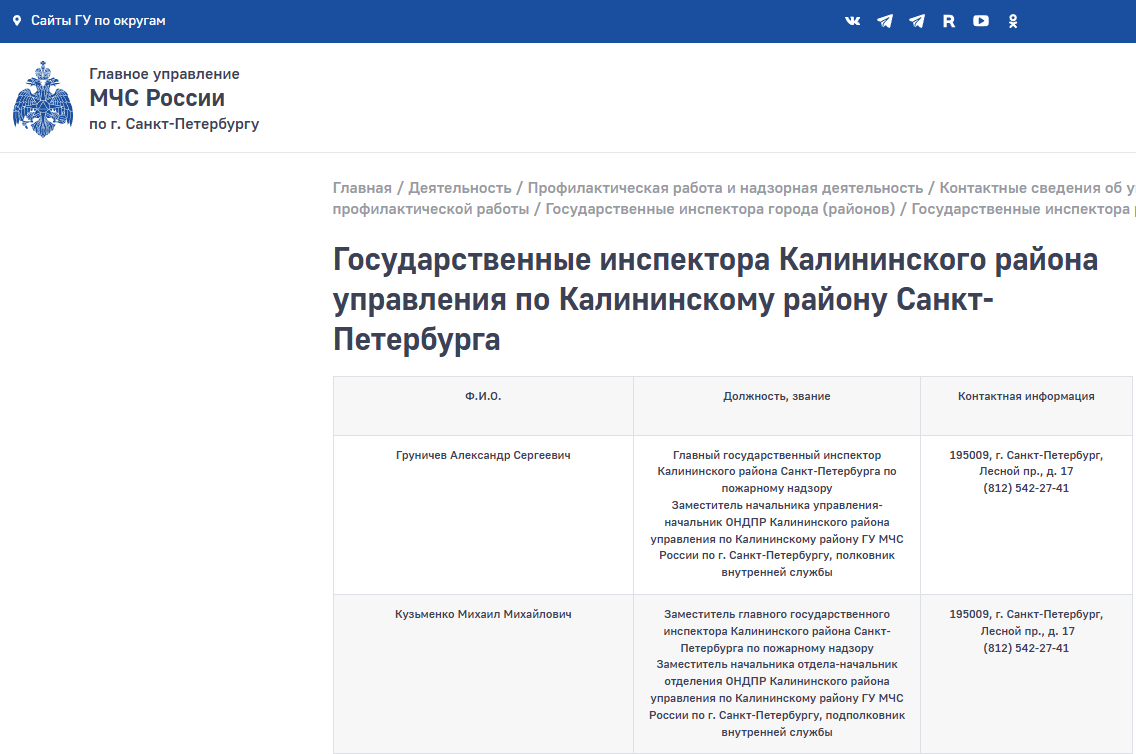Click the phone number in Груничев's row

coord(1026,488)
